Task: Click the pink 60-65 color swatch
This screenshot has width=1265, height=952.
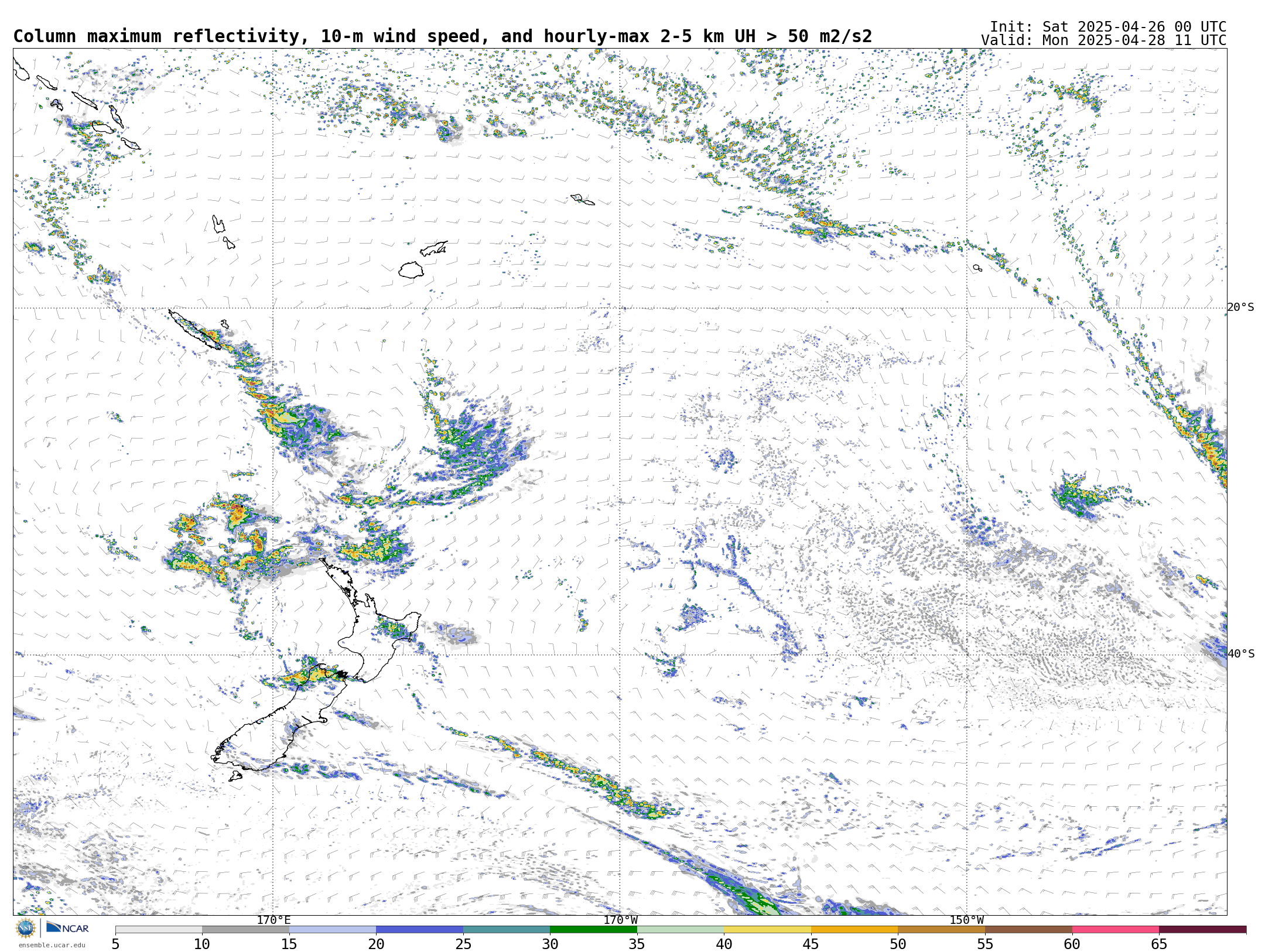Action: tap(1116, 929)
